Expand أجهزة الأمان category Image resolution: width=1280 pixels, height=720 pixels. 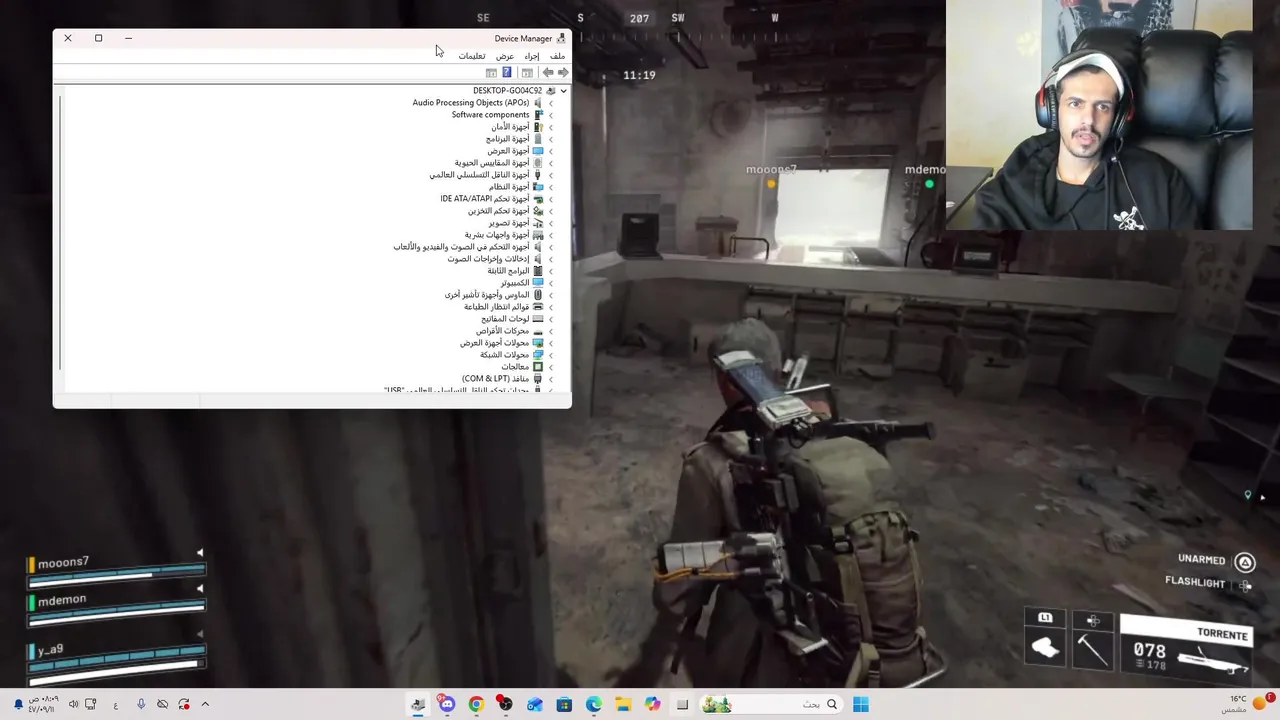[551, 127]
